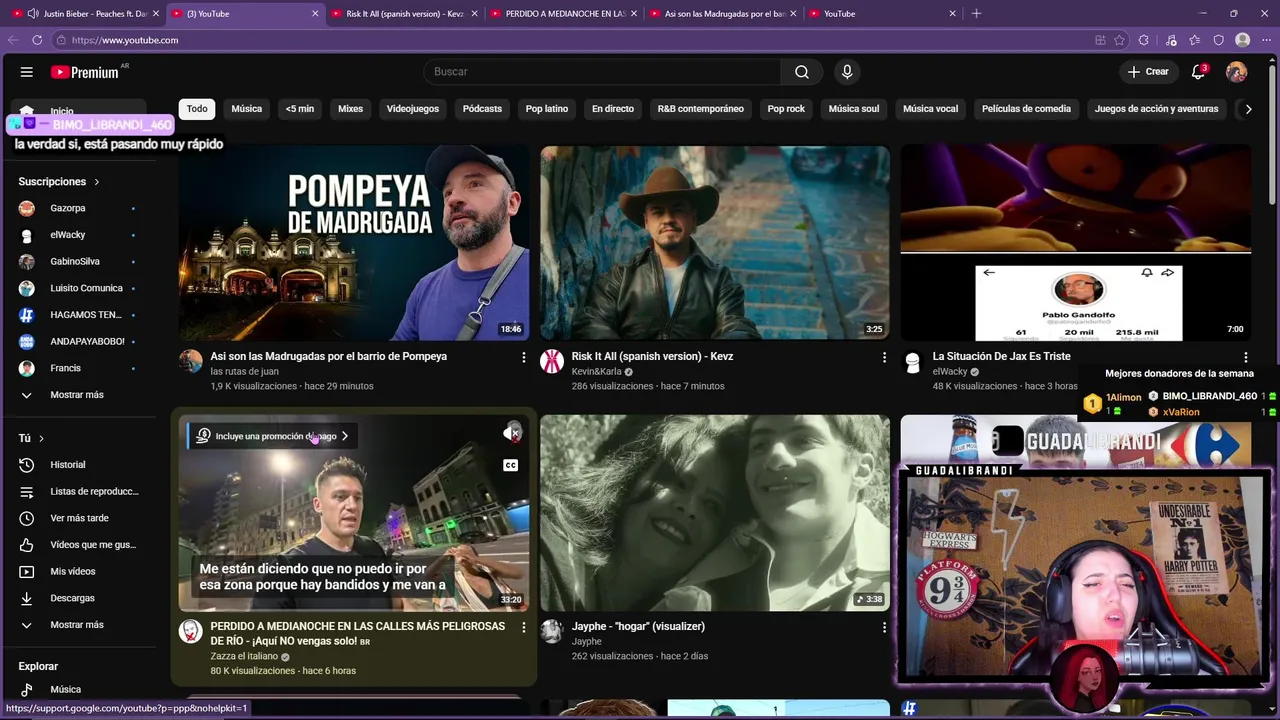This screenshot has width=1280, height=720.
Task: Open the Tú section chevron
Action: tap(41, 439)
